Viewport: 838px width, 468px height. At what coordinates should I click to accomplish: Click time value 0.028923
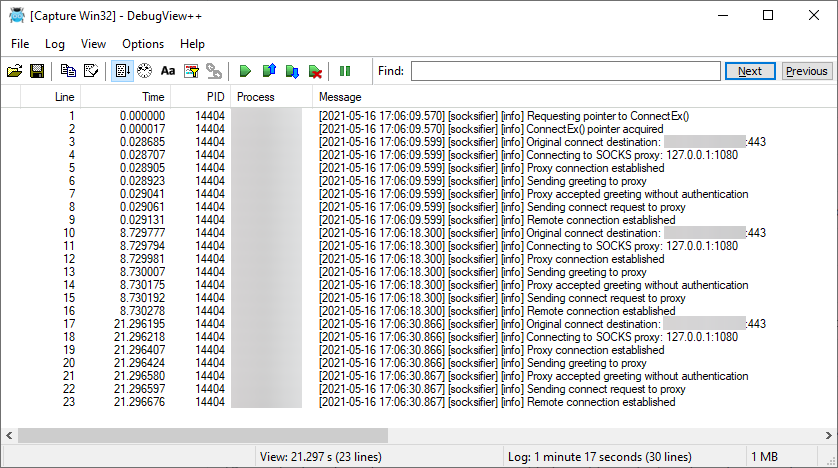(x=142, y=181)
